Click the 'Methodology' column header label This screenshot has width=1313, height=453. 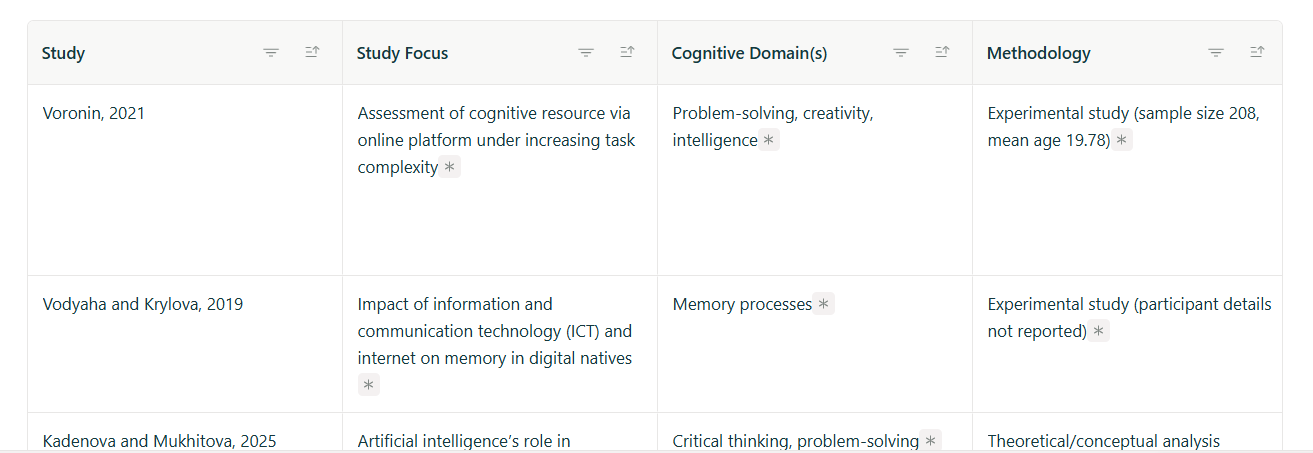pos(1038,53)
